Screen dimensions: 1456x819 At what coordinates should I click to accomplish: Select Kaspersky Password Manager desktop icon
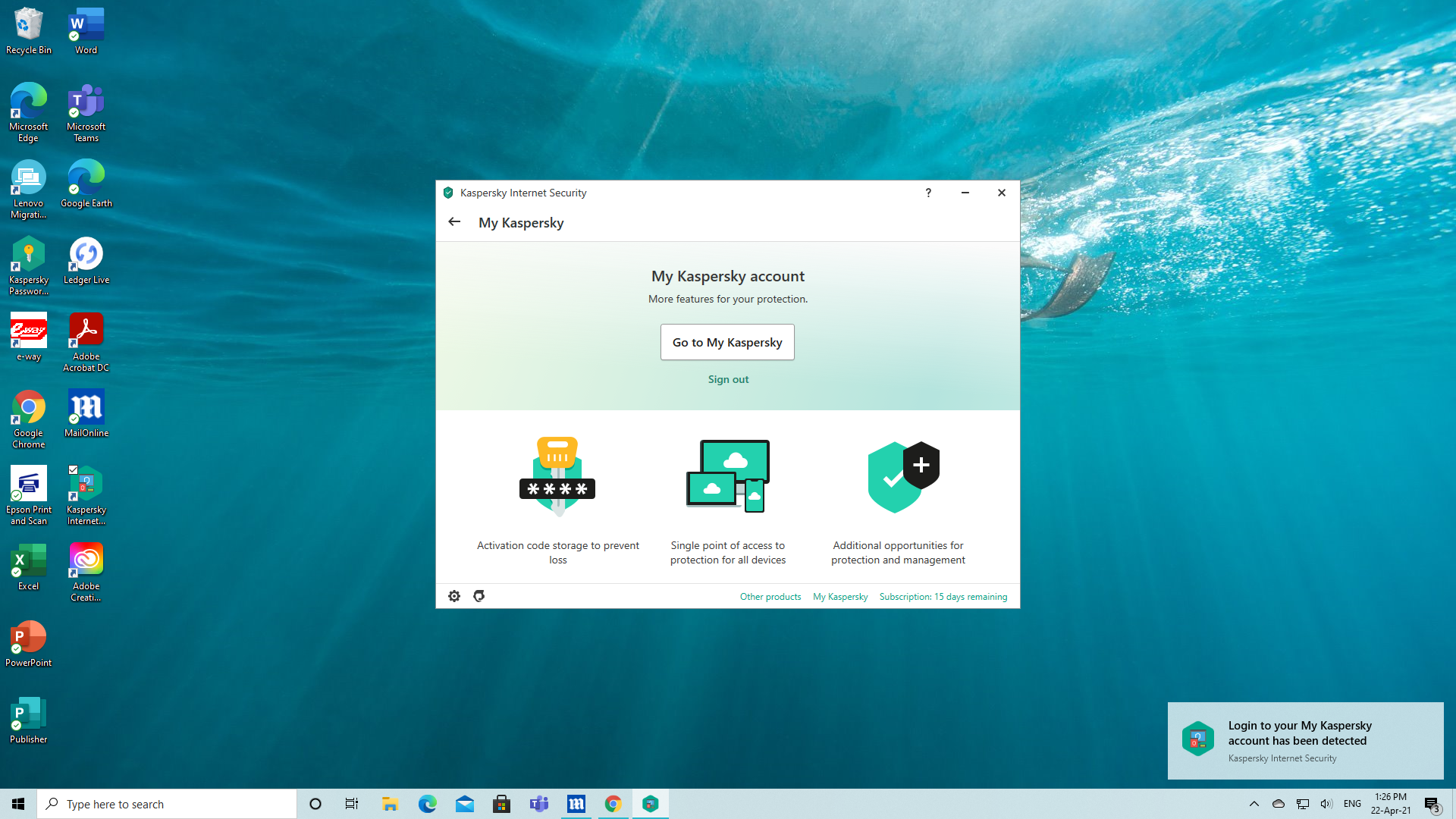tap(29, 266)
